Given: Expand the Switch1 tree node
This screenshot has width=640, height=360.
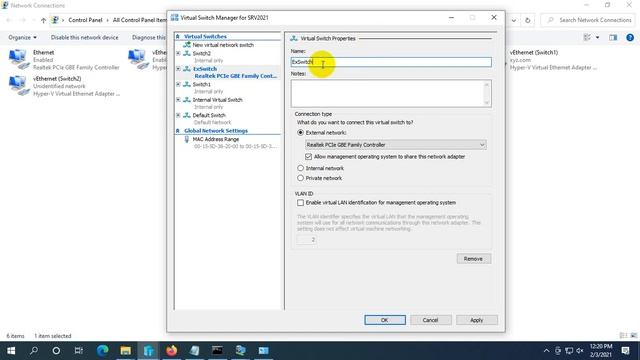Looking at the screenshot, I should click(178, 84).
